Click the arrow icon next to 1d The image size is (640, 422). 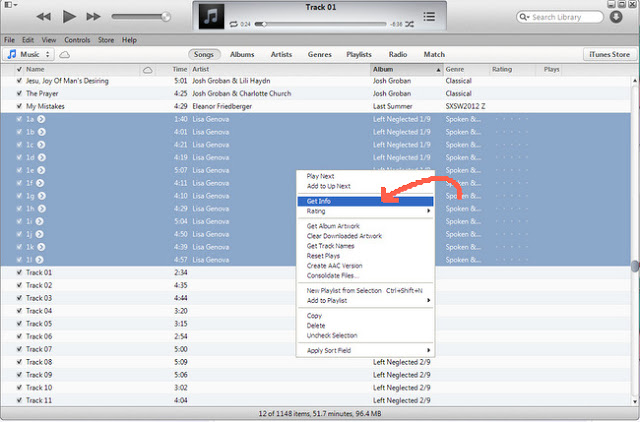(42, 158)
